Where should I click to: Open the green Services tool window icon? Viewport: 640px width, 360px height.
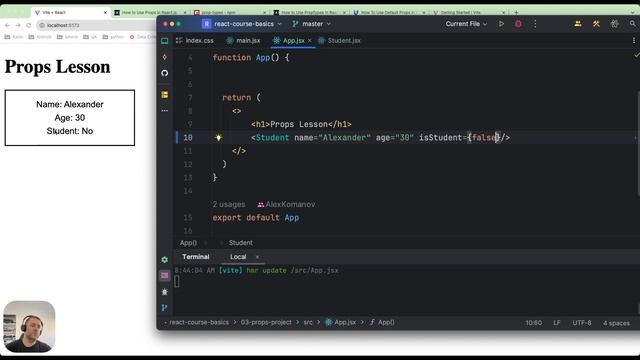pos(164,260)
